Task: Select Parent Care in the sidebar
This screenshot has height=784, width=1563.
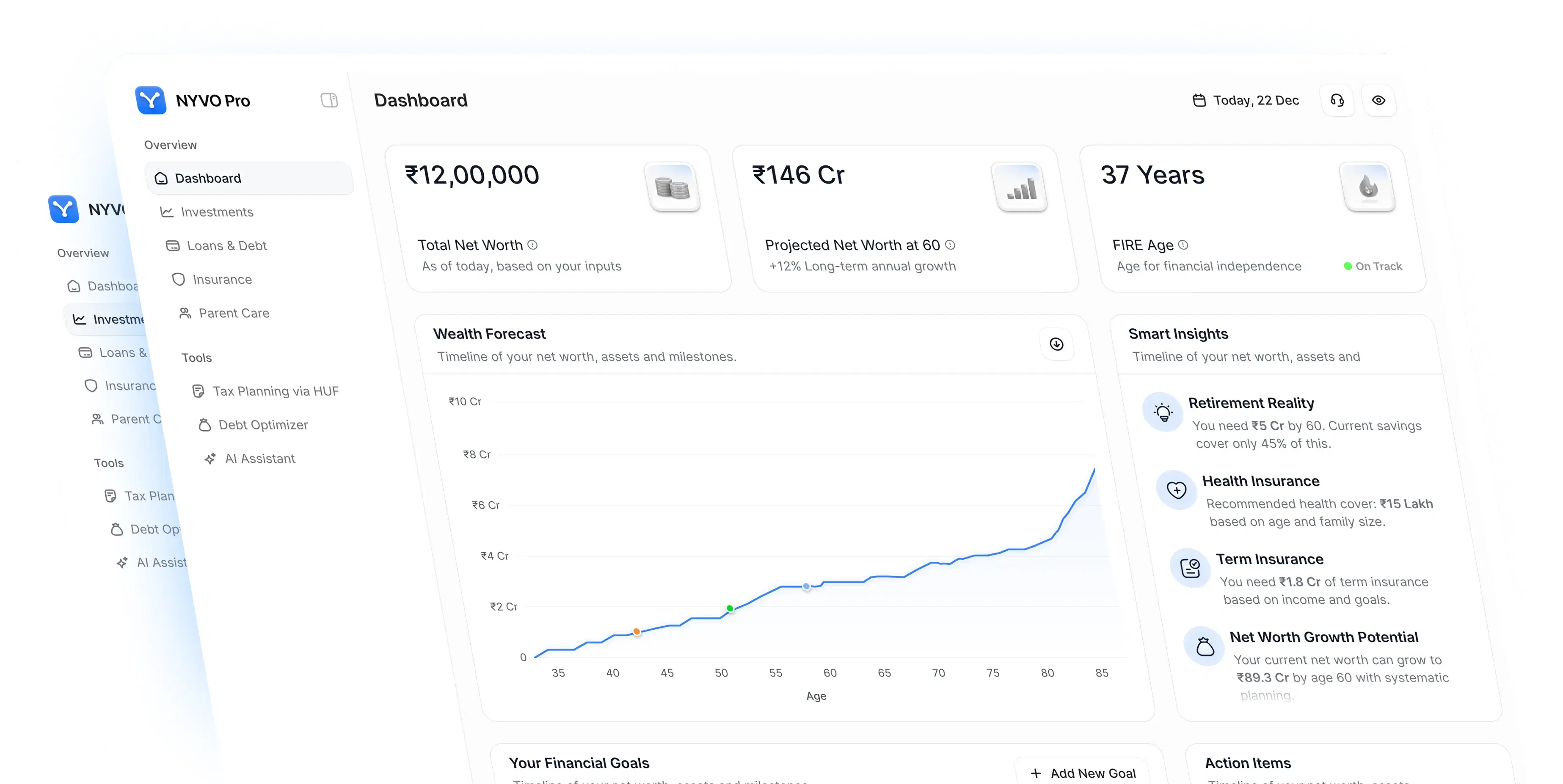Action: click(x=234, y=313)
